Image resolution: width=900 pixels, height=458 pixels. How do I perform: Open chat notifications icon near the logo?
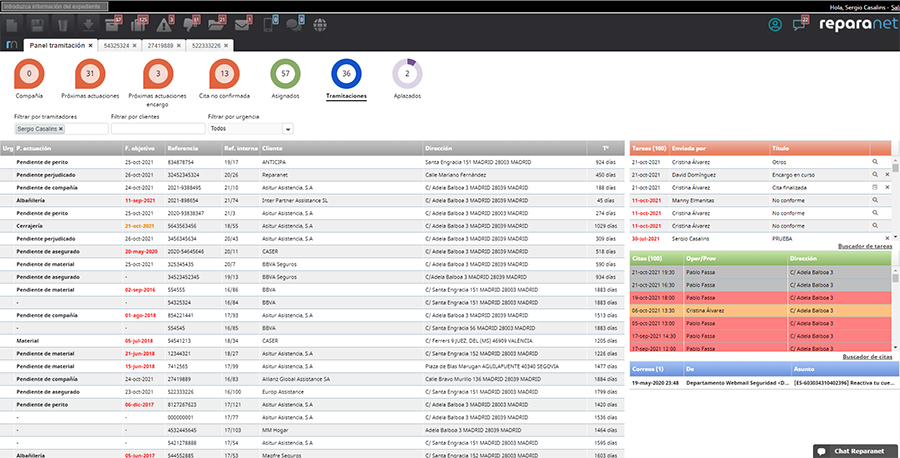pos(800,24)
